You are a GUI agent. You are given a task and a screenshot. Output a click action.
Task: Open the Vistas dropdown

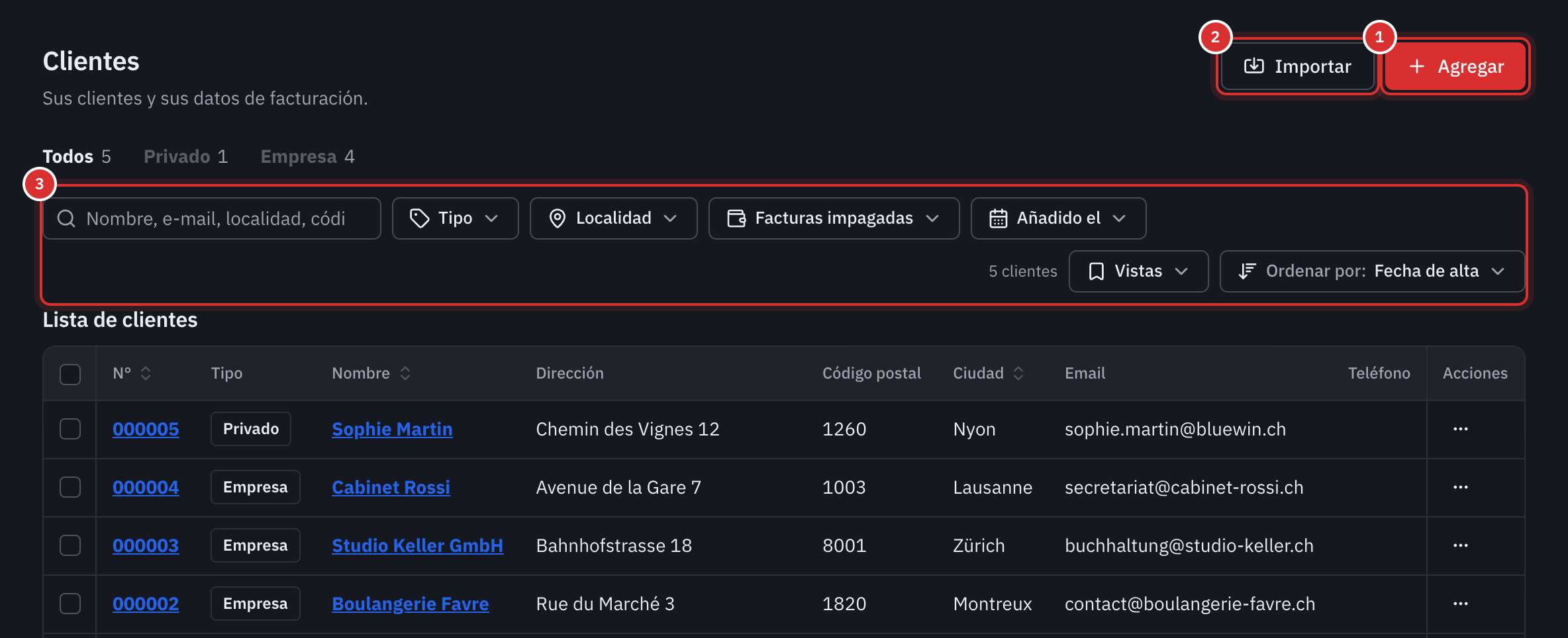coord(1138,271)
